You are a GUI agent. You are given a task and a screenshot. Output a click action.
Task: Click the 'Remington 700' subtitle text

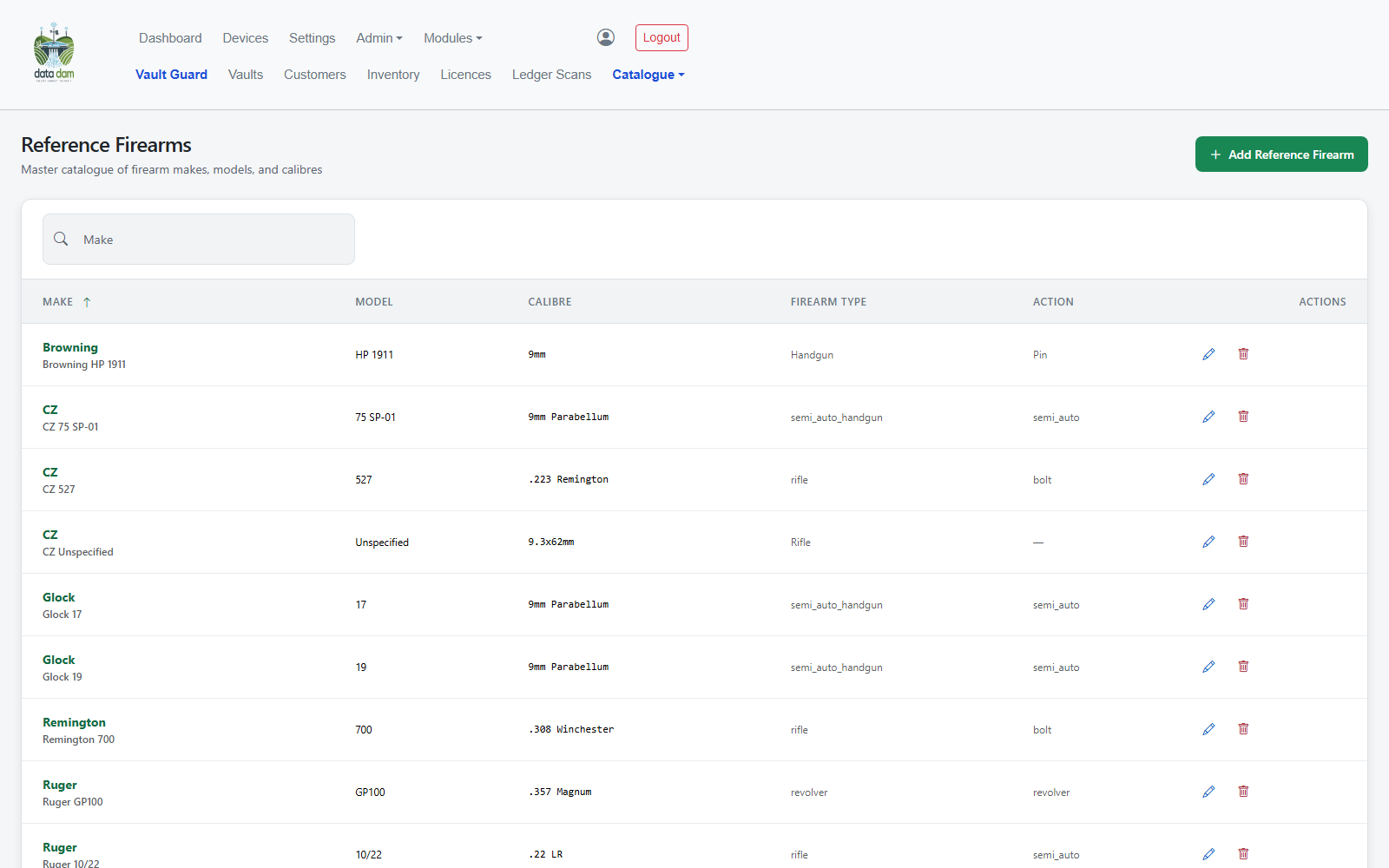click(78, 740)
